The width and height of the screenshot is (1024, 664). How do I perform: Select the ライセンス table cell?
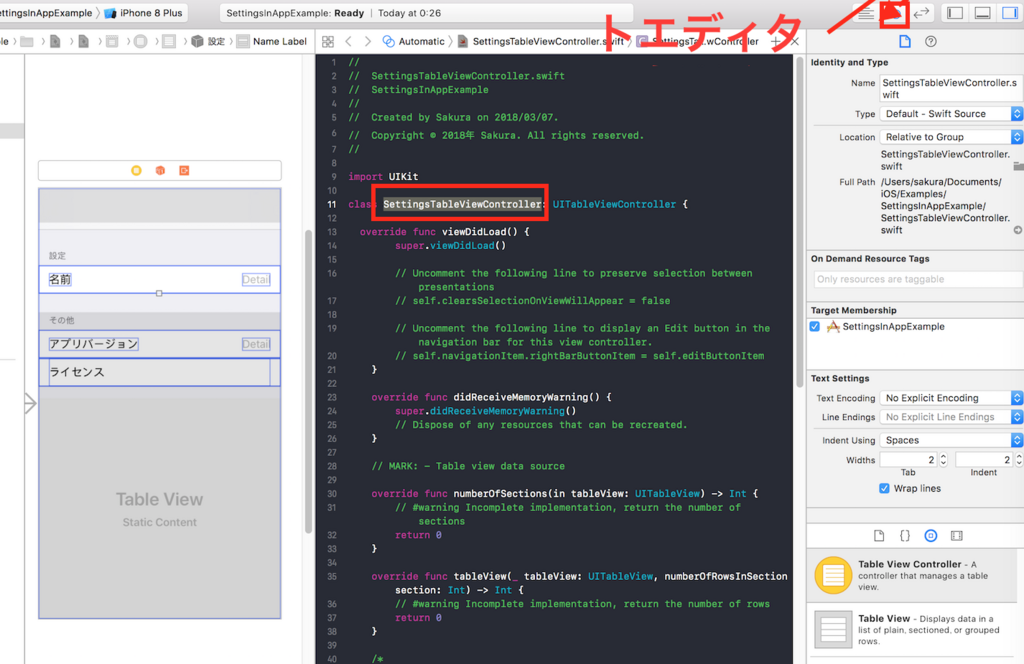tap(159, 372)
